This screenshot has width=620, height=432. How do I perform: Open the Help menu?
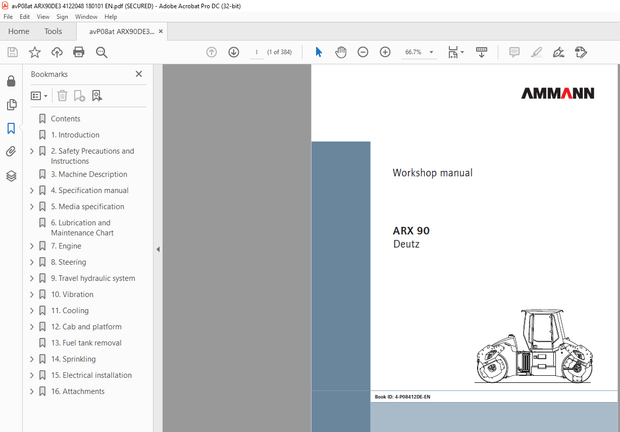pos(111,17)
